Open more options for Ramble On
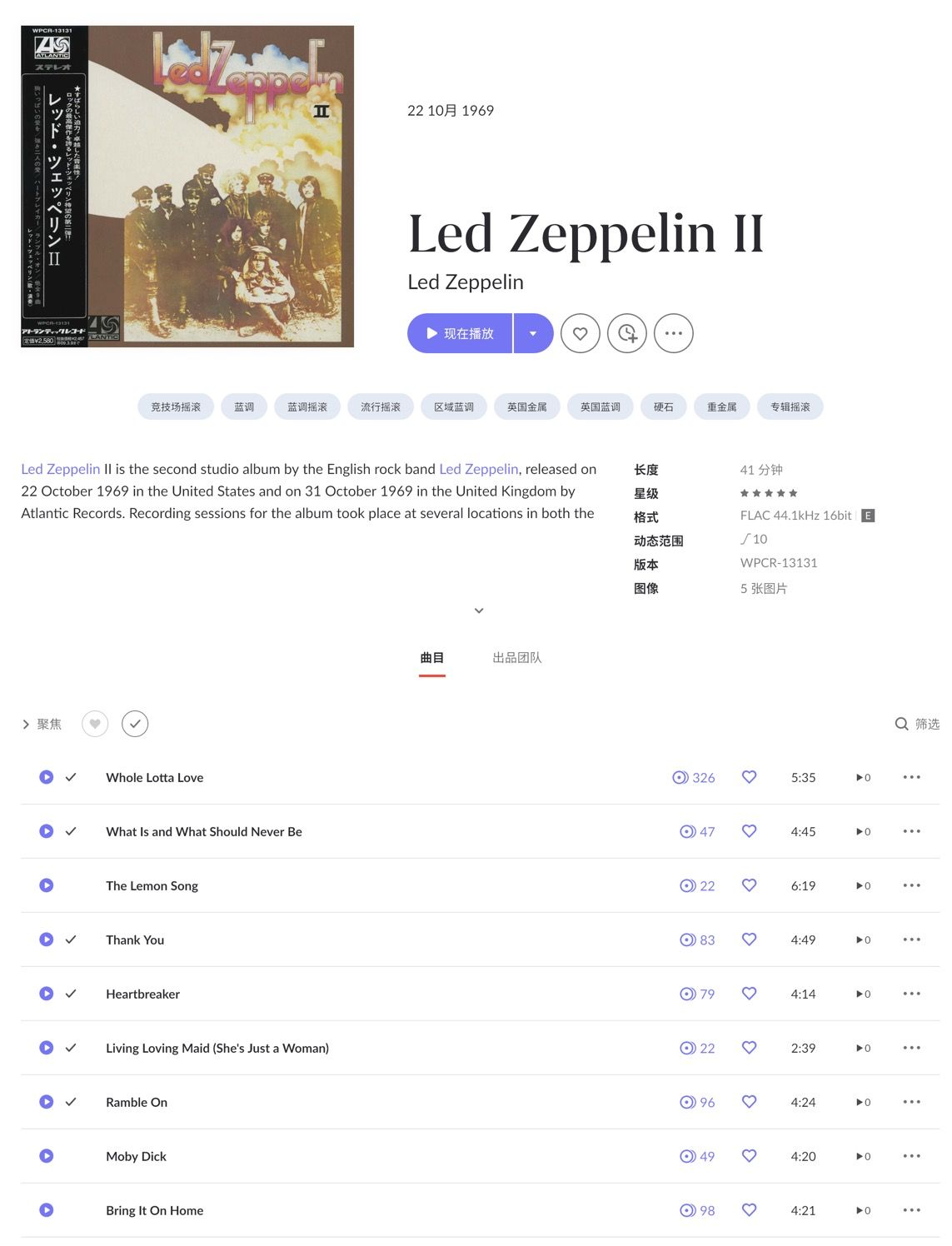The height and width of the screenshot is (1246, 952). [912, 1102]
